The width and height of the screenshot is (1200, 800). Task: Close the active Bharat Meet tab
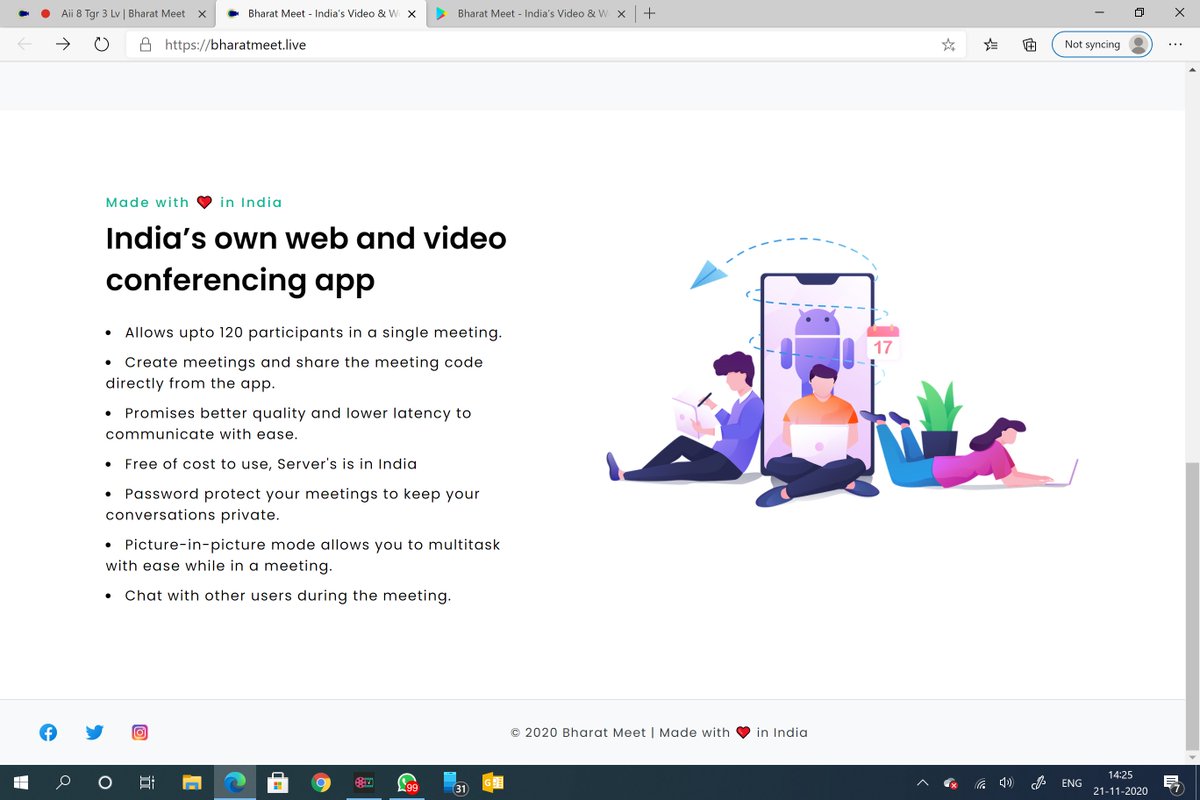[x=411, y=14]
